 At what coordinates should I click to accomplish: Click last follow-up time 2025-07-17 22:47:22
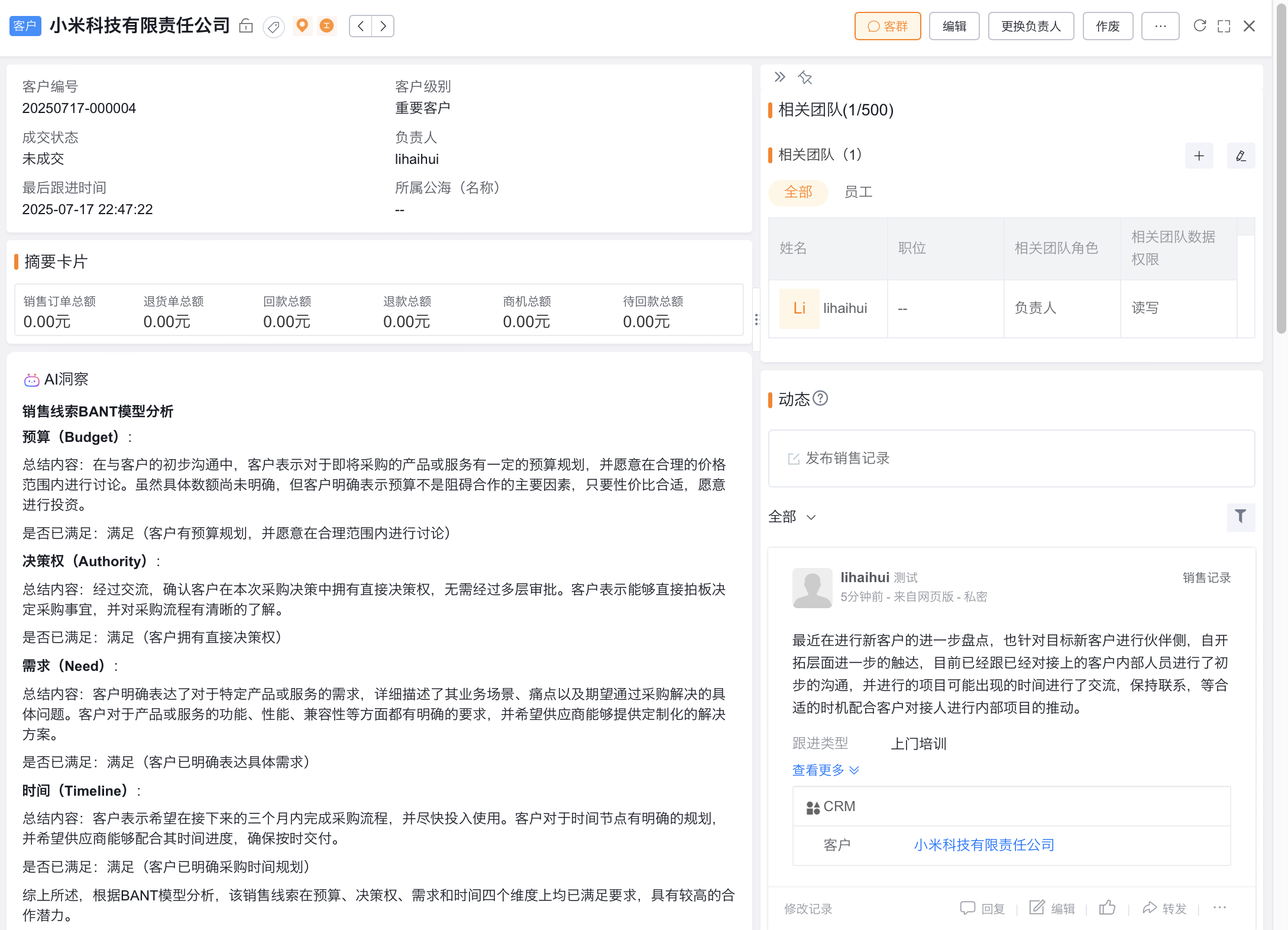point(88,209)
